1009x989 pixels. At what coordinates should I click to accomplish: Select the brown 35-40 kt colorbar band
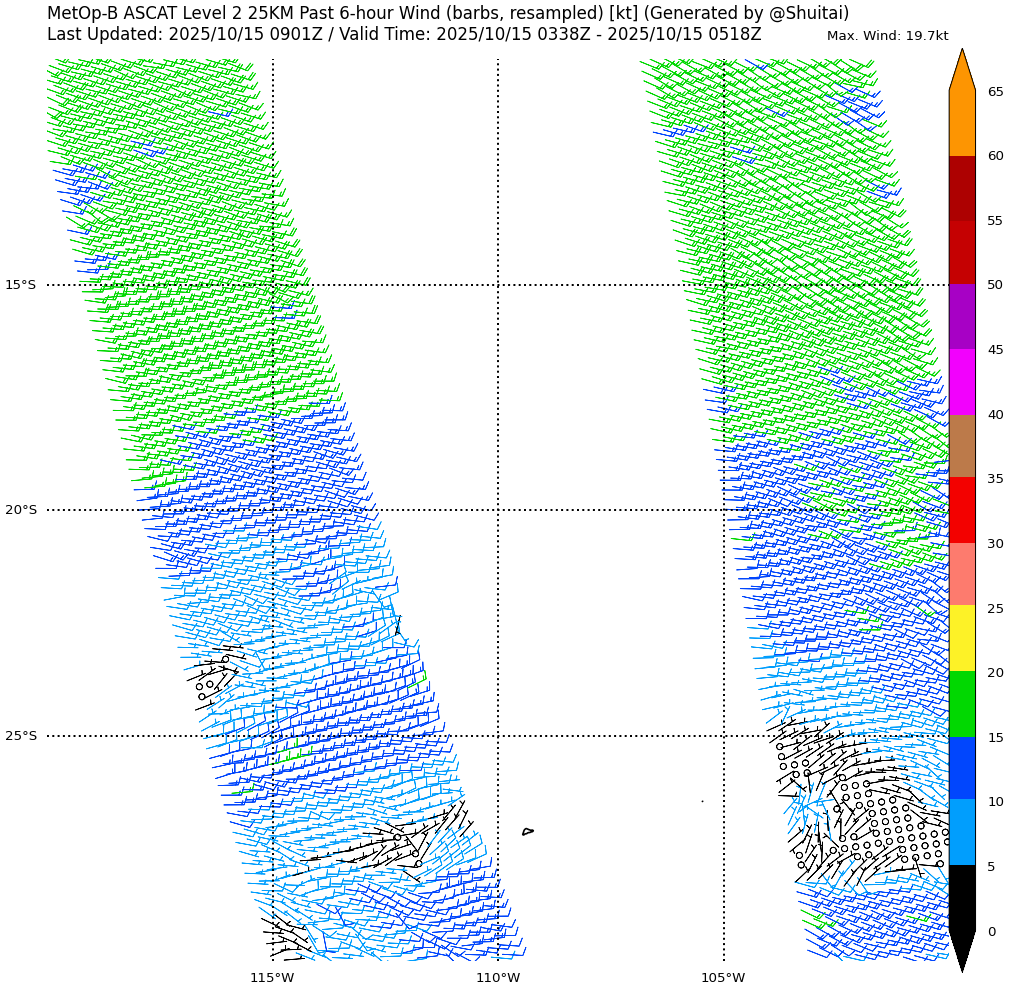point(961,446)
